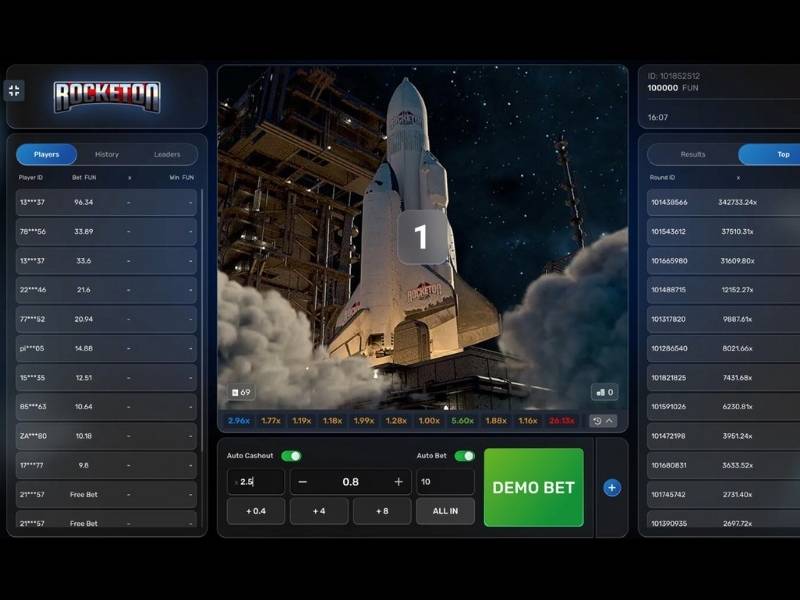800x600 pixels.
Task: Select the 1.00x history multiplier
Action: point(429,420)
